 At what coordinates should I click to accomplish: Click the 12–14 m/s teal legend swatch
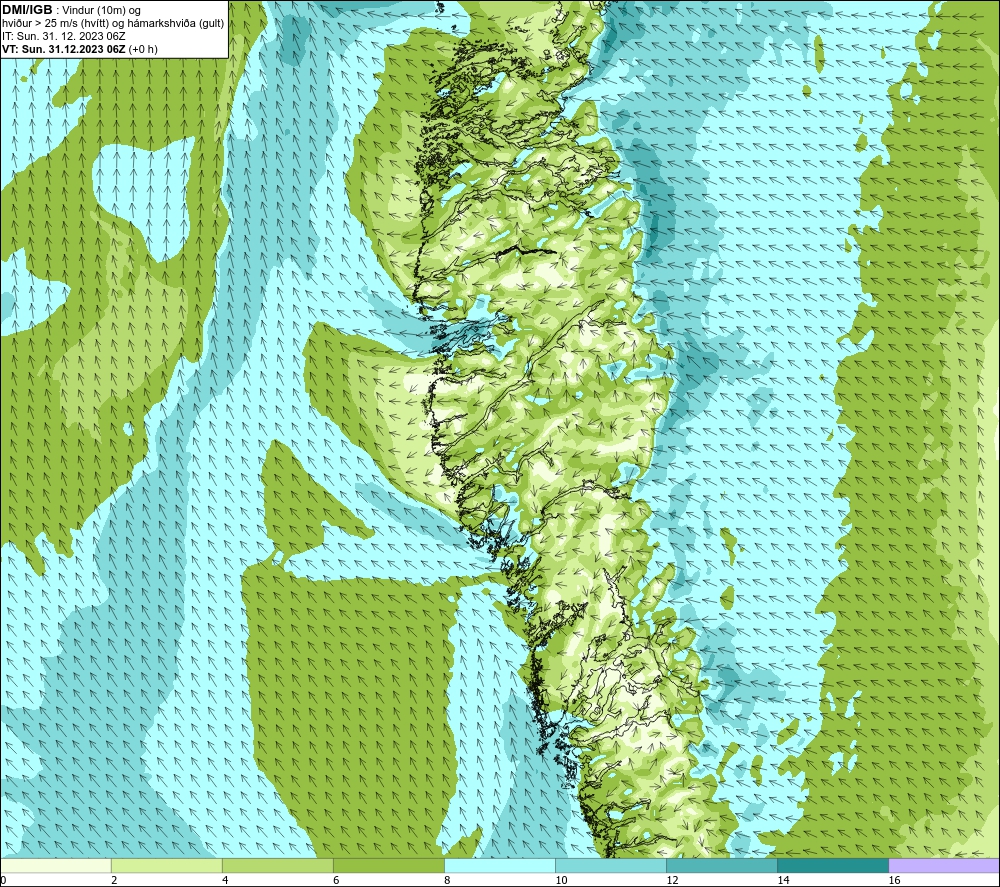721,865
